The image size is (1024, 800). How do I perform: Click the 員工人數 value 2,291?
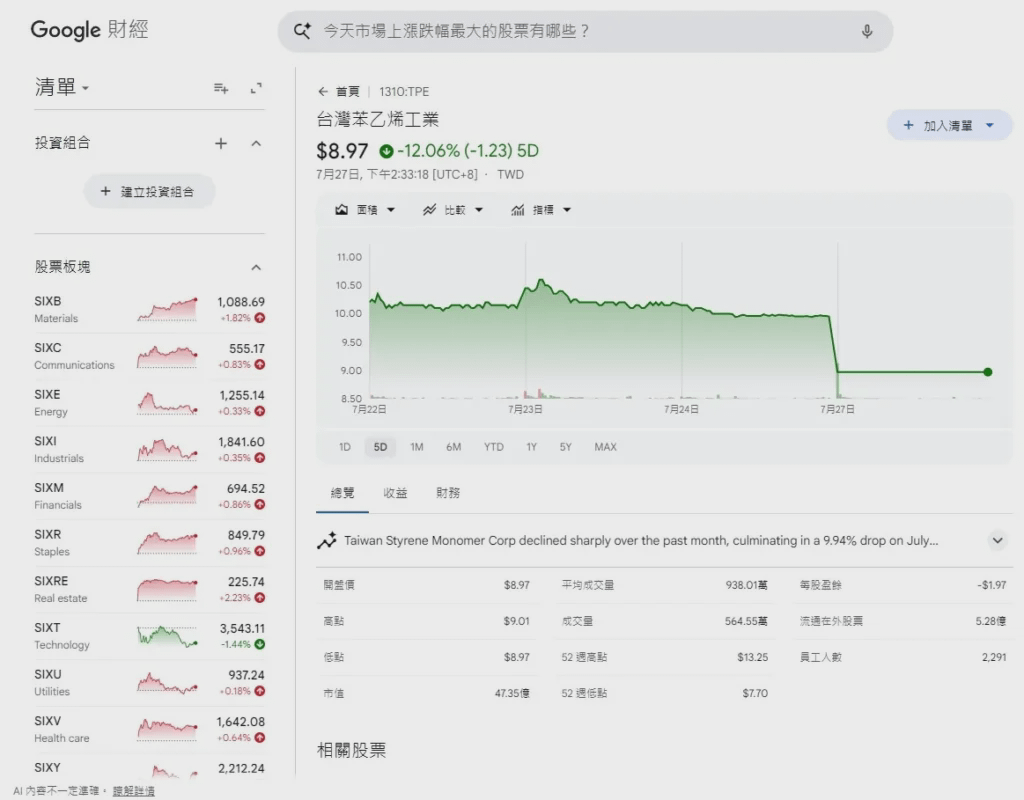pos(994,657)
